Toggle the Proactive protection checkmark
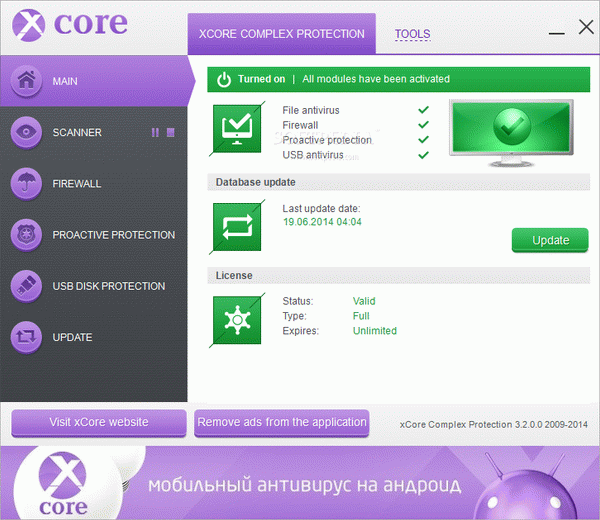This screenshot has height=520, width=600. coord(423,140)
